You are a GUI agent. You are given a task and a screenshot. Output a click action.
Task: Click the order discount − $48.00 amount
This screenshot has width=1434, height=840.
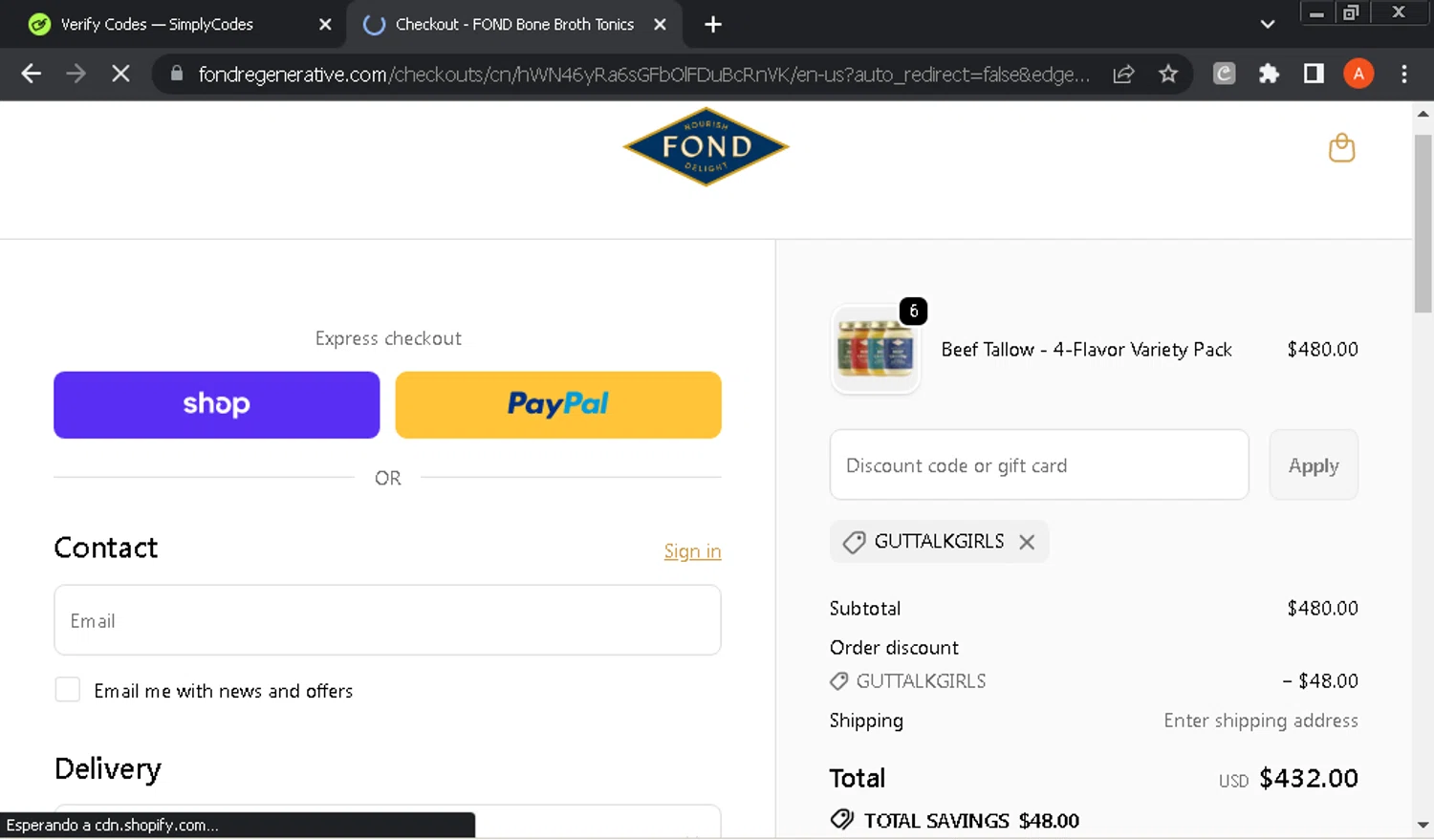pyautogui.click(x=1320, y=681)
